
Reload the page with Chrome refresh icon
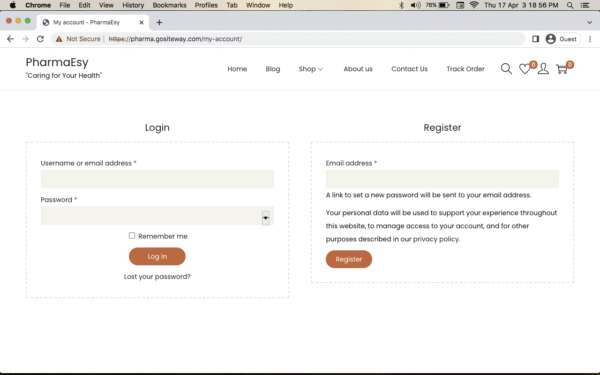(40, 39)
